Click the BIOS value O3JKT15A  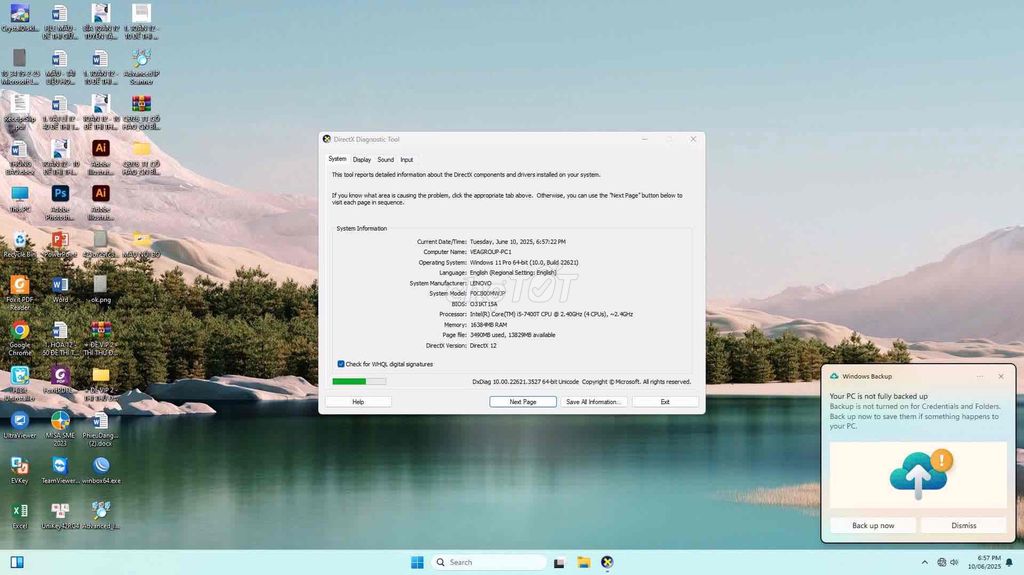coord(483,304)
